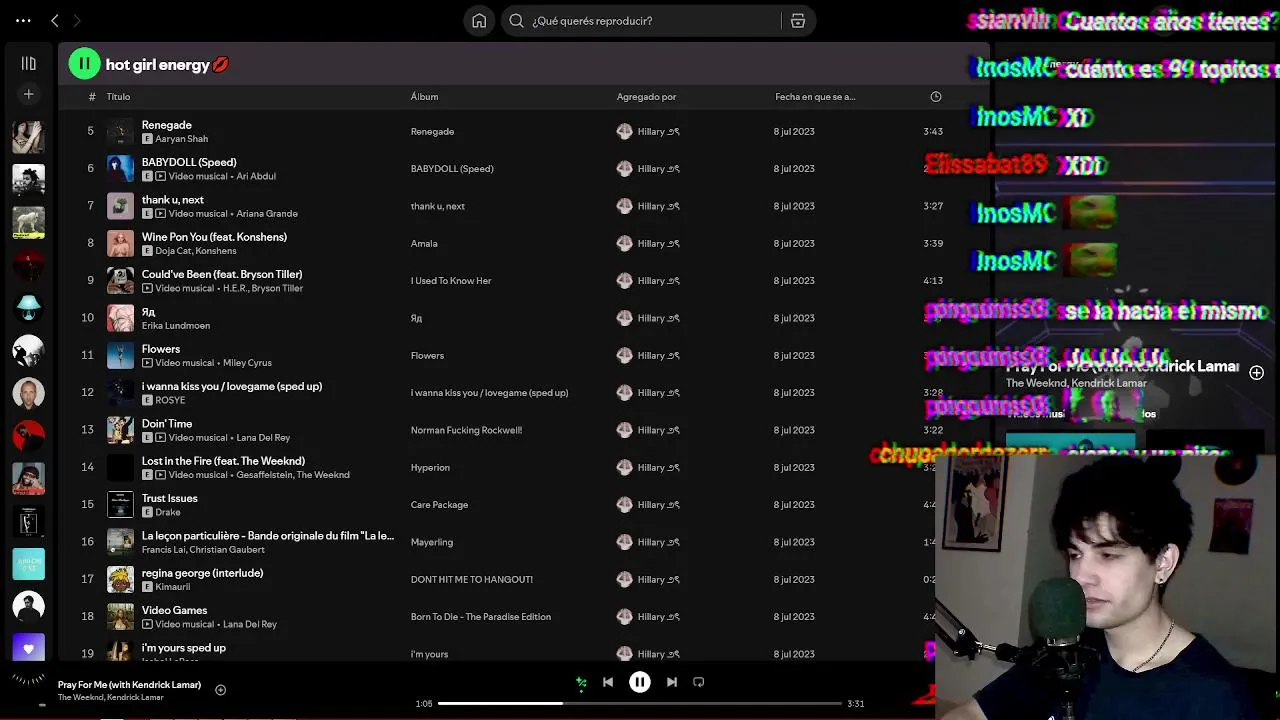Open artist Miley Cyrus

click(247, 363)
